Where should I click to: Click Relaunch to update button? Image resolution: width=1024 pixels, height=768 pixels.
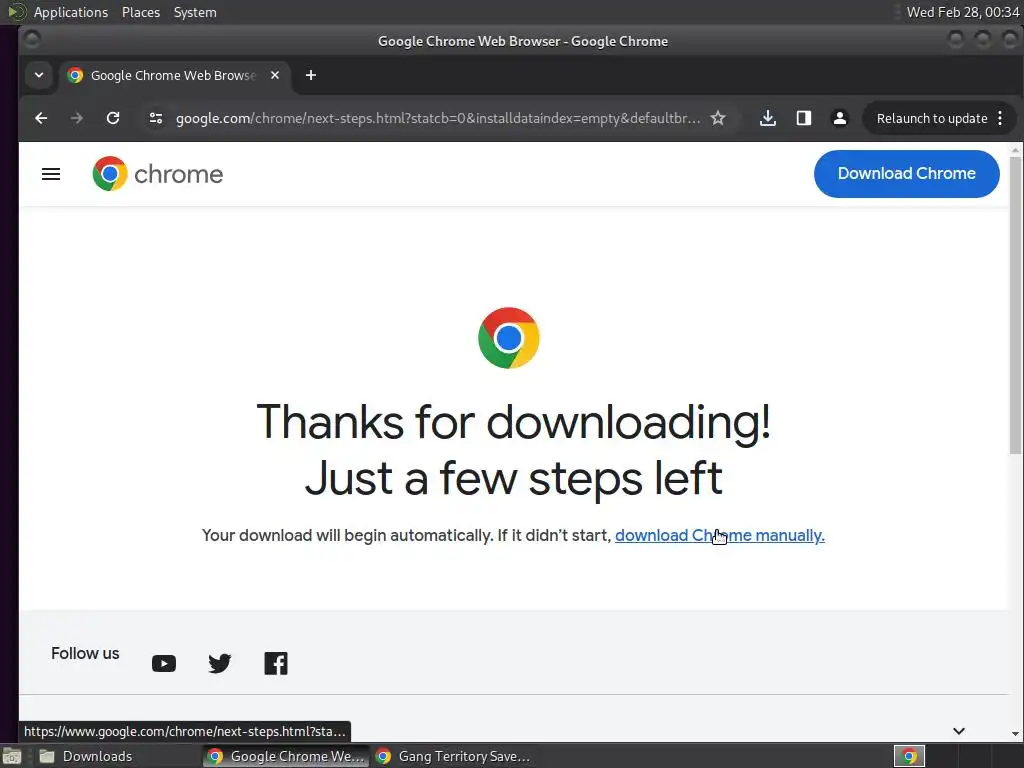point(932,118)
